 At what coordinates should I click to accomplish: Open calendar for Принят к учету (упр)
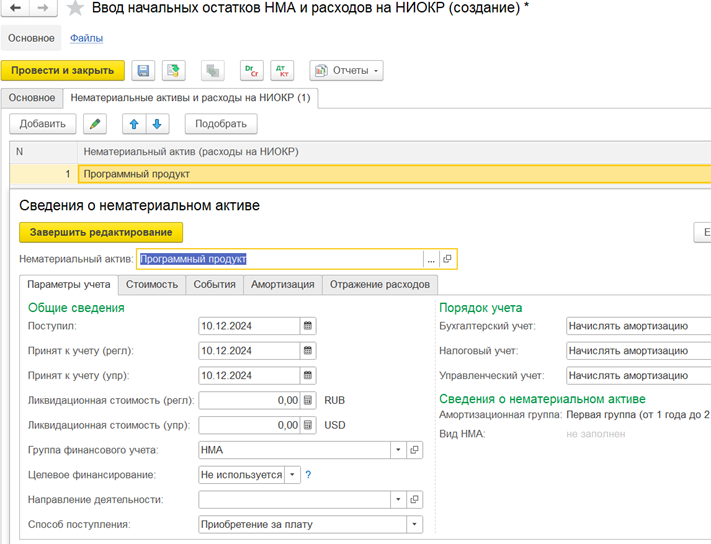click(308, 376)
